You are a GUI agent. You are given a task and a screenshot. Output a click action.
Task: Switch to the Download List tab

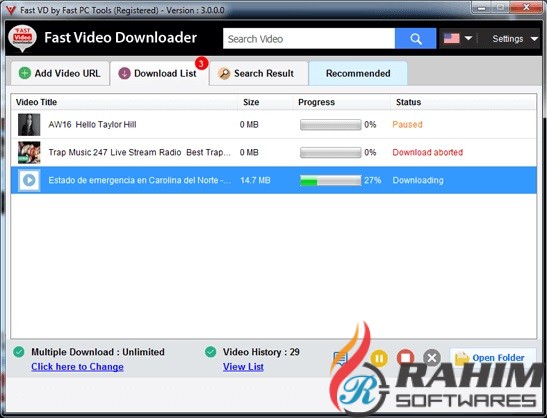[x=159, y=73]
